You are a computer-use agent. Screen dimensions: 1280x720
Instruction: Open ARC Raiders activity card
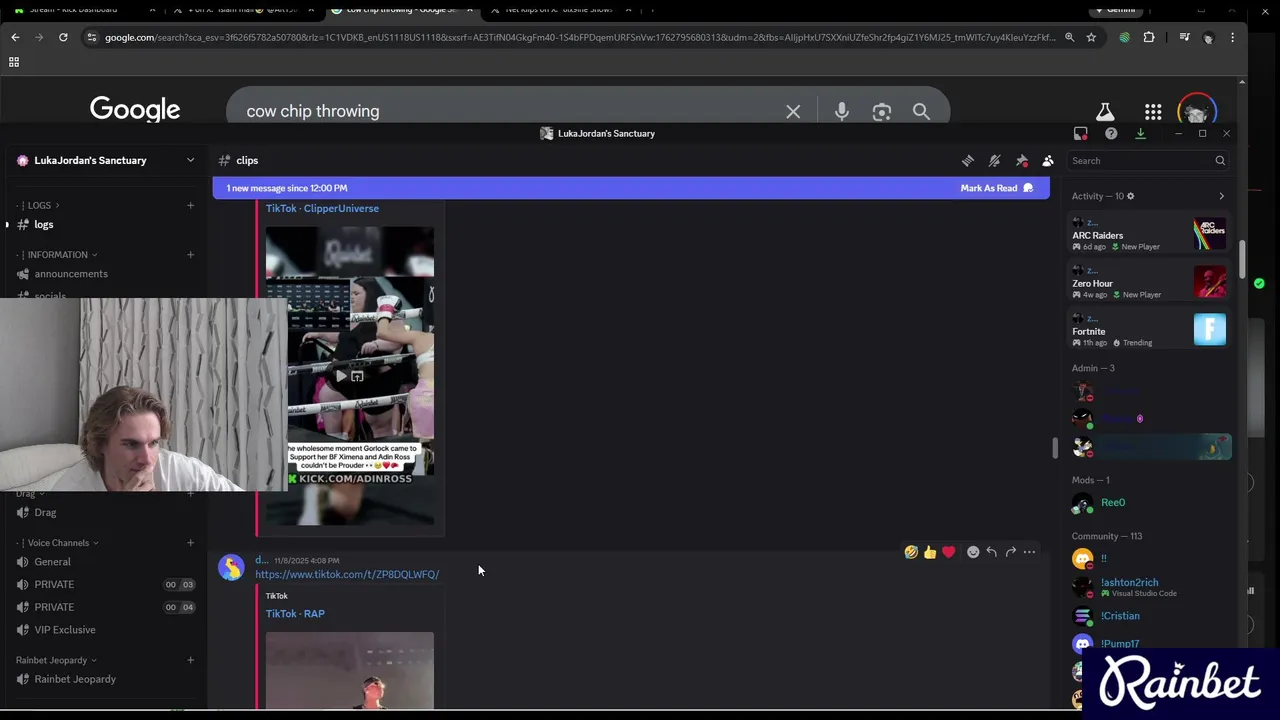pyautogui.click(x=1149, y=234)
